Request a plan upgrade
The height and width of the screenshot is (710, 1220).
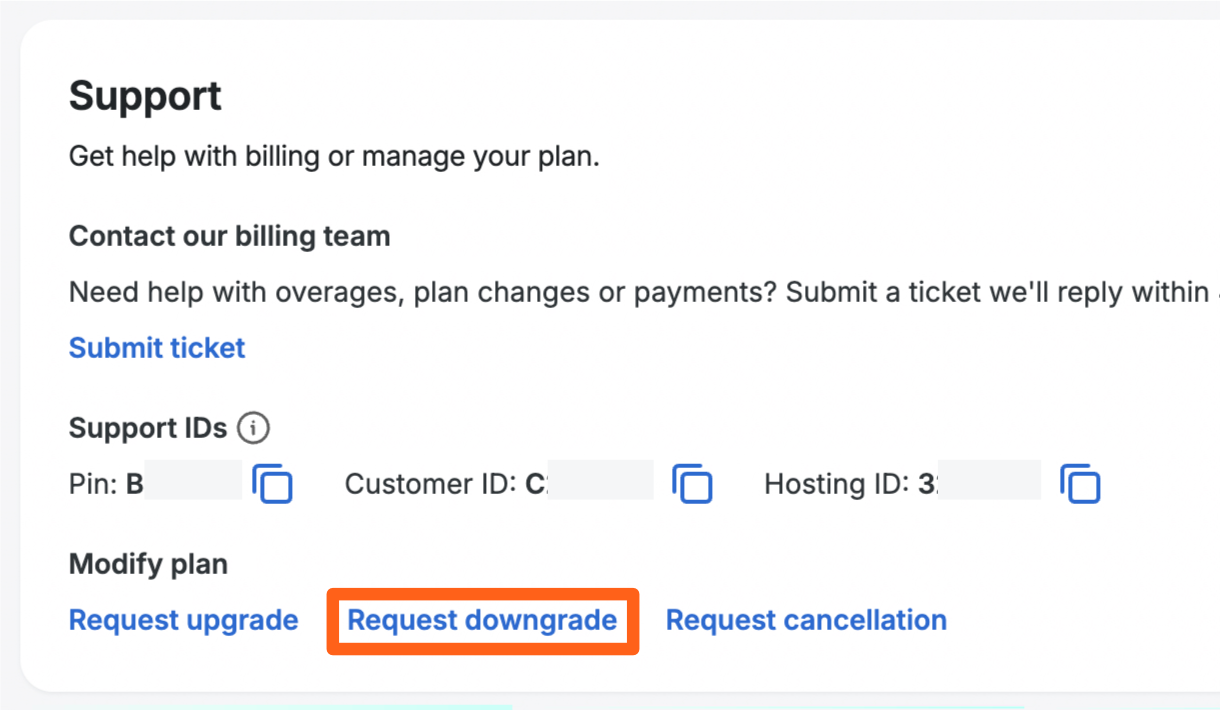coord(183,620)
